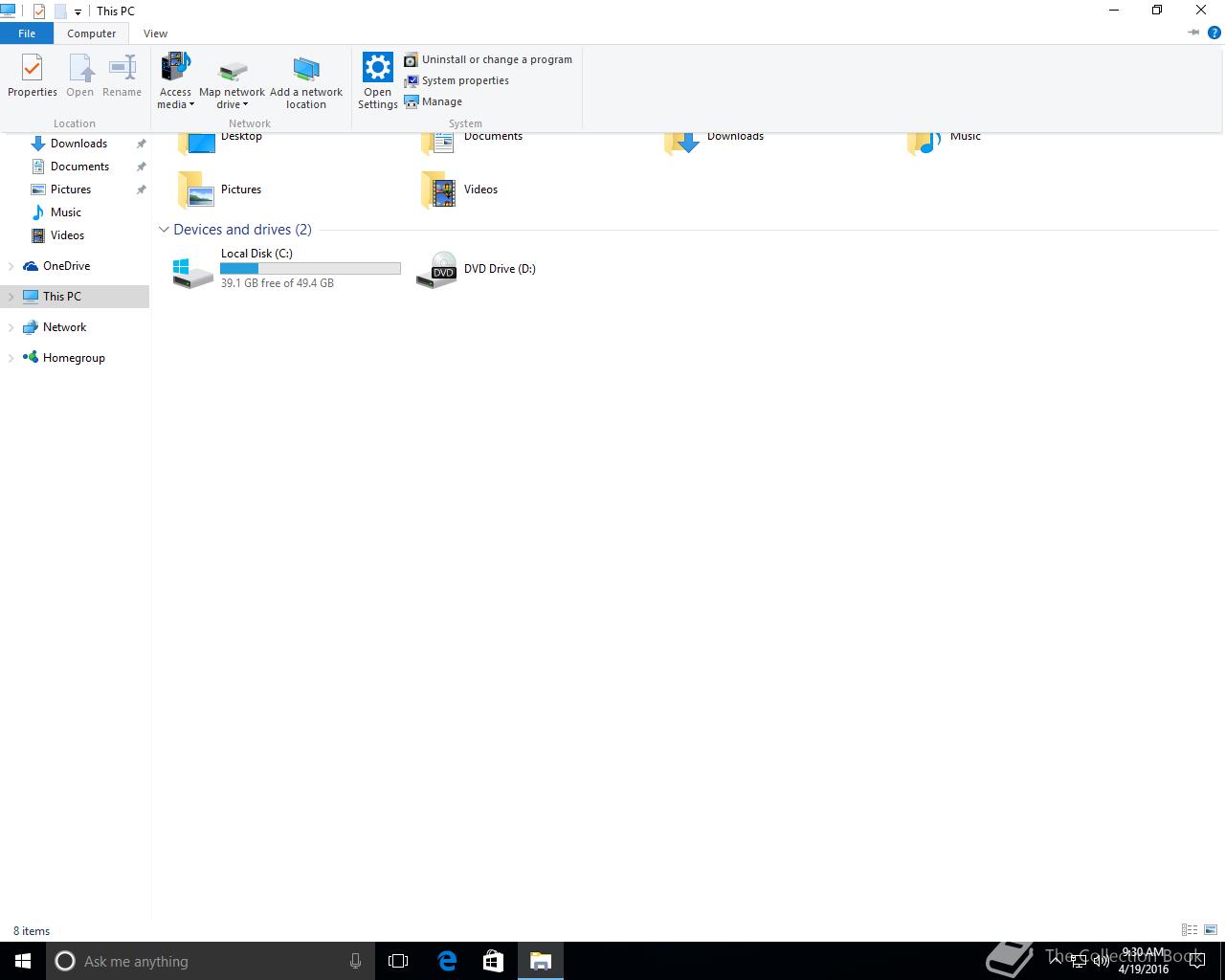Click the pin icon next to Pictures
Image resolution: width=1225 pixels, height=980 pixels.
click(x=141, y=189)
